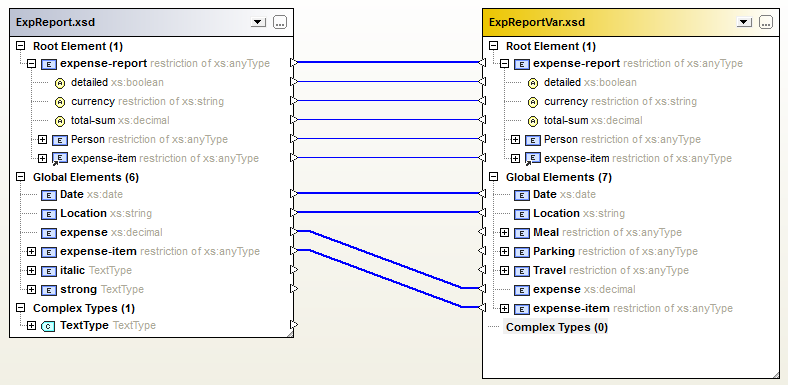Viewport: 788px width, 385px height.
Task: Expand global expense-item in ExpReportVar.xsd
Action: 504,308
